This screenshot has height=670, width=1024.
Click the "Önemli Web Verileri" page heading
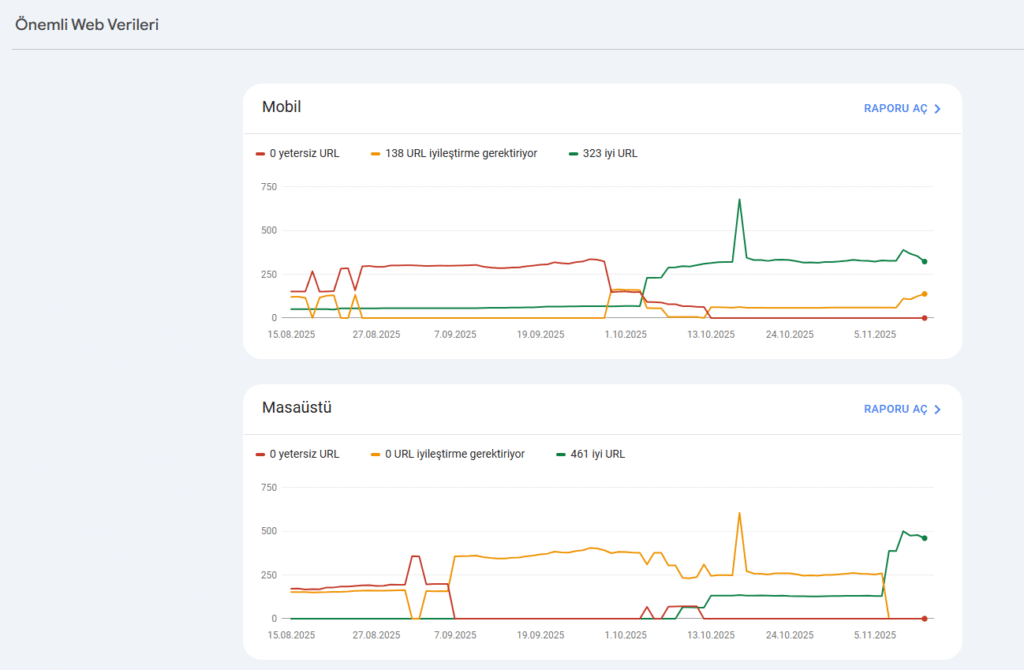click(x=87, y=25)
